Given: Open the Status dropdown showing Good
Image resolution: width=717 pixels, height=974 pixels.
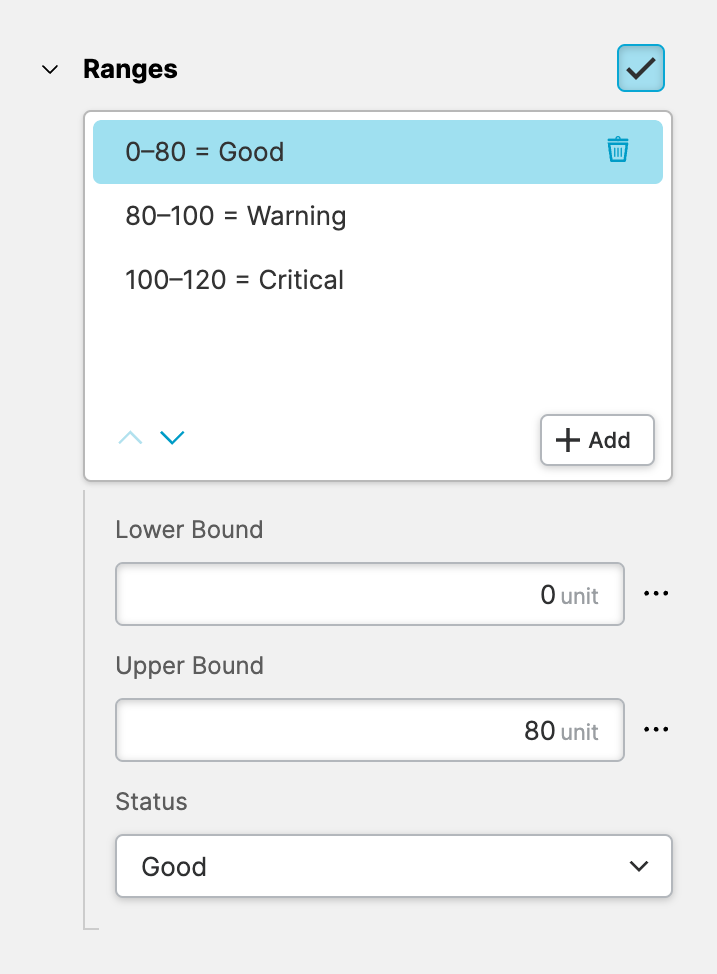Looking at the screenshot, I should (x=393, y=866).
